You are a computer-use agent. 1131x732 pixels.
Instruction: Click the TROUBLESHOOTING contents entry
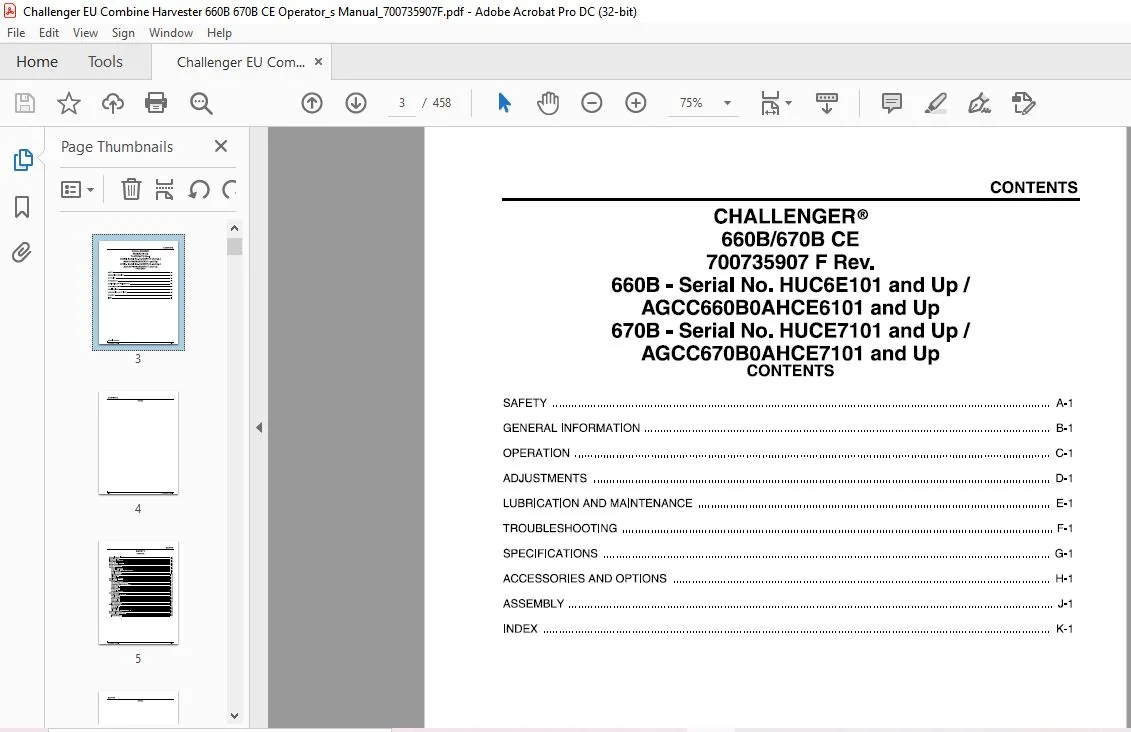(788, 529)
